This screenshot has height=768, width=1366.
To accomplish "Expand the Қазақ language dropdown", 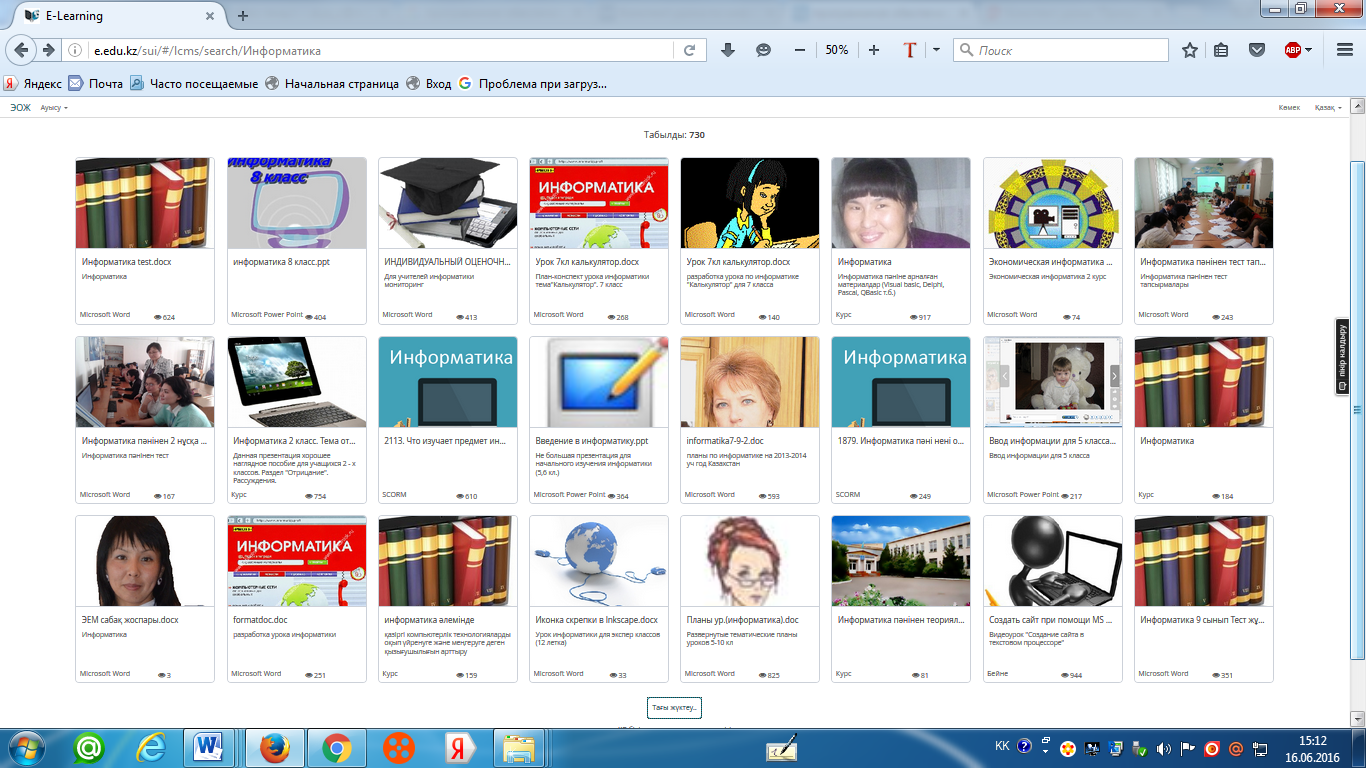I will tap(1328, 107).
